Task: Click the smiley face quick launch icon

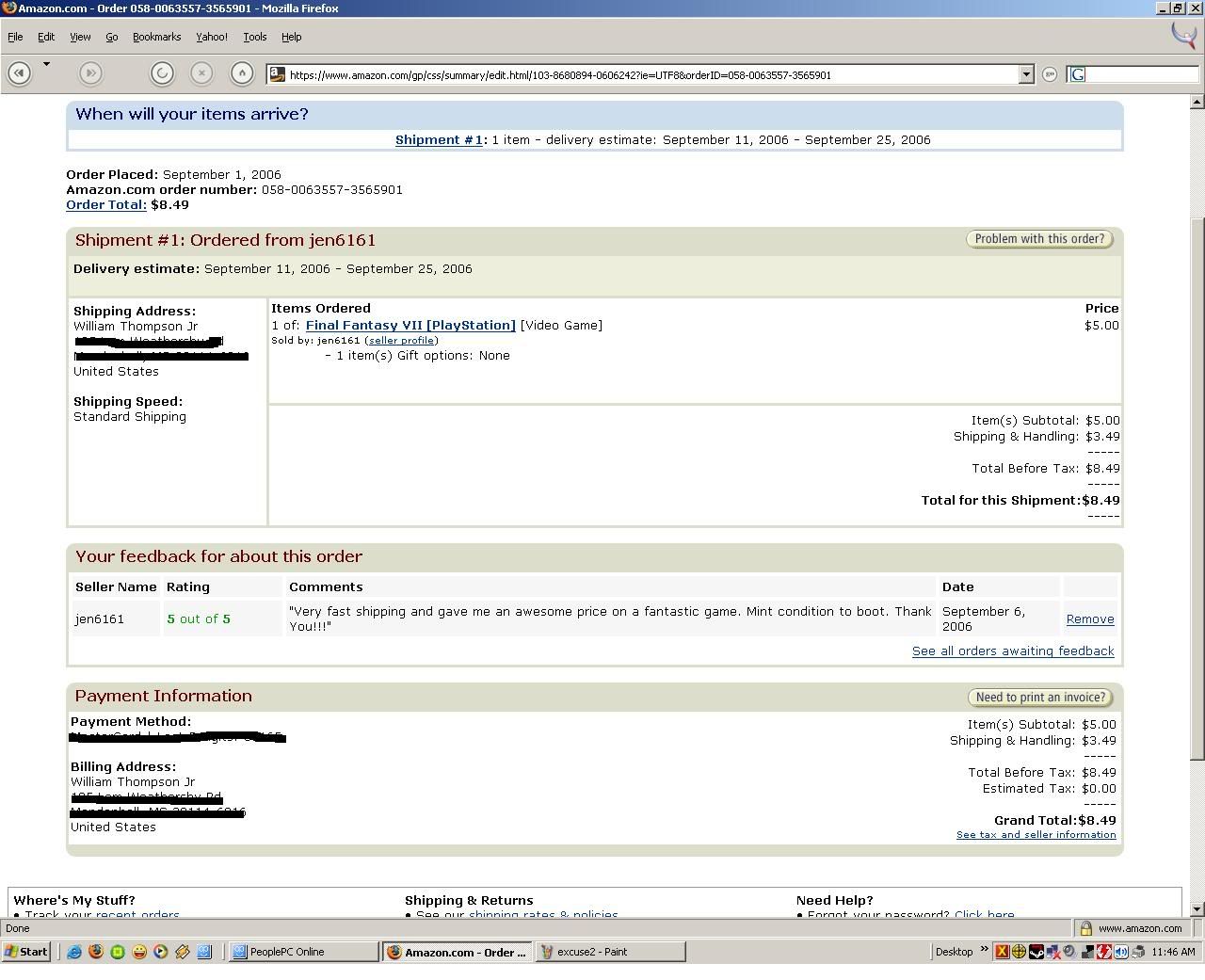Action: tap(139, 952)
